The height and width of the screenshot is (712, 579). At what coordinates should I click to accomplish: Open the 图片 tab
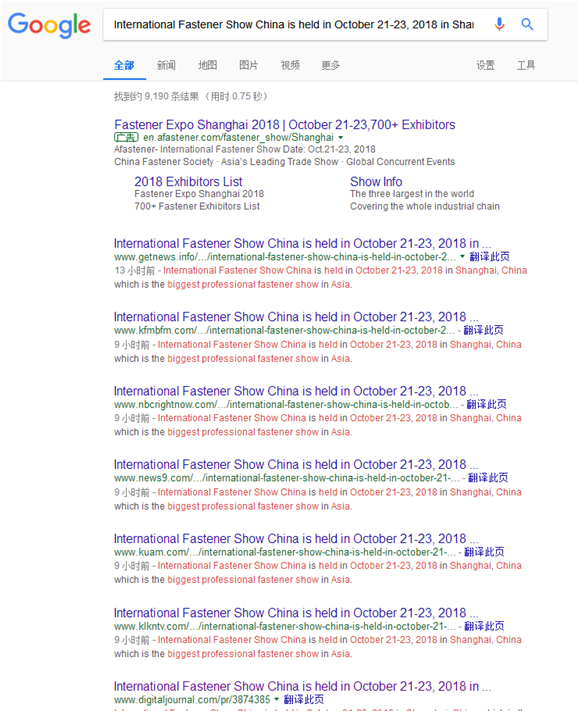click(x=248, y=65)
